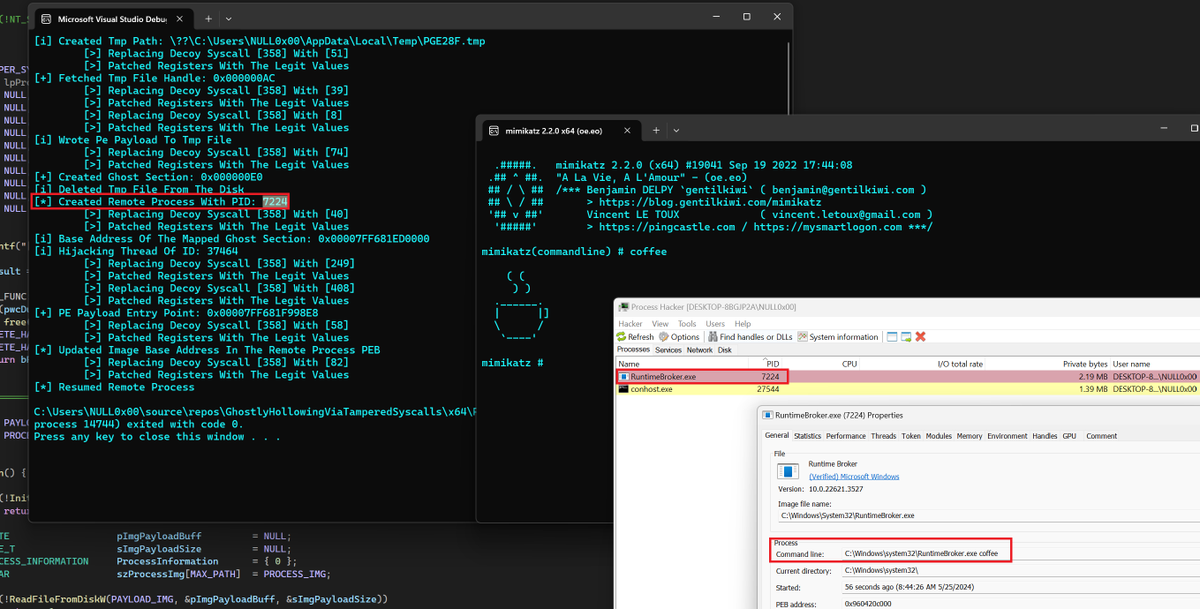
Task: Open the Users menu in Process Hacker
Action: (x=716, y=324)
